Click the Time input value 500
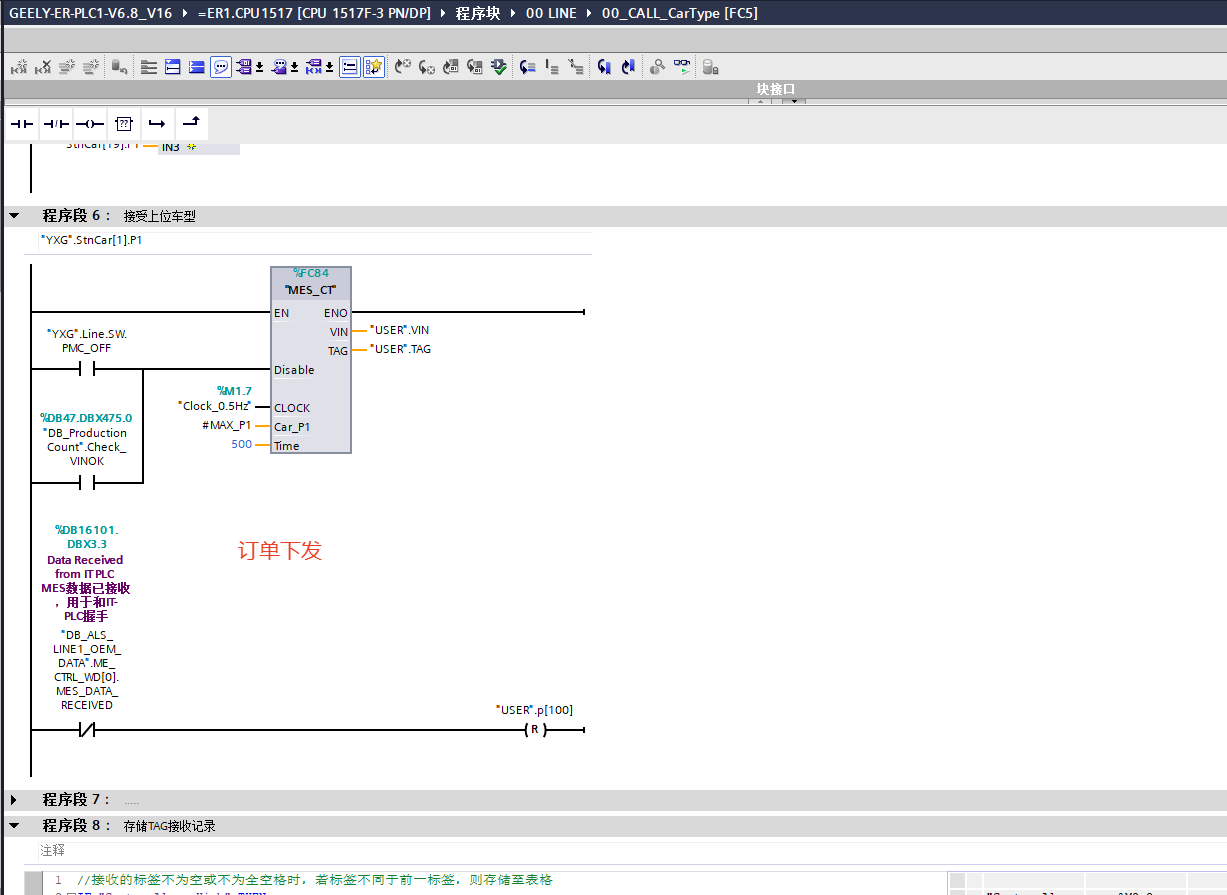Viewport: 1227px width, 895px height. [241, 445]
